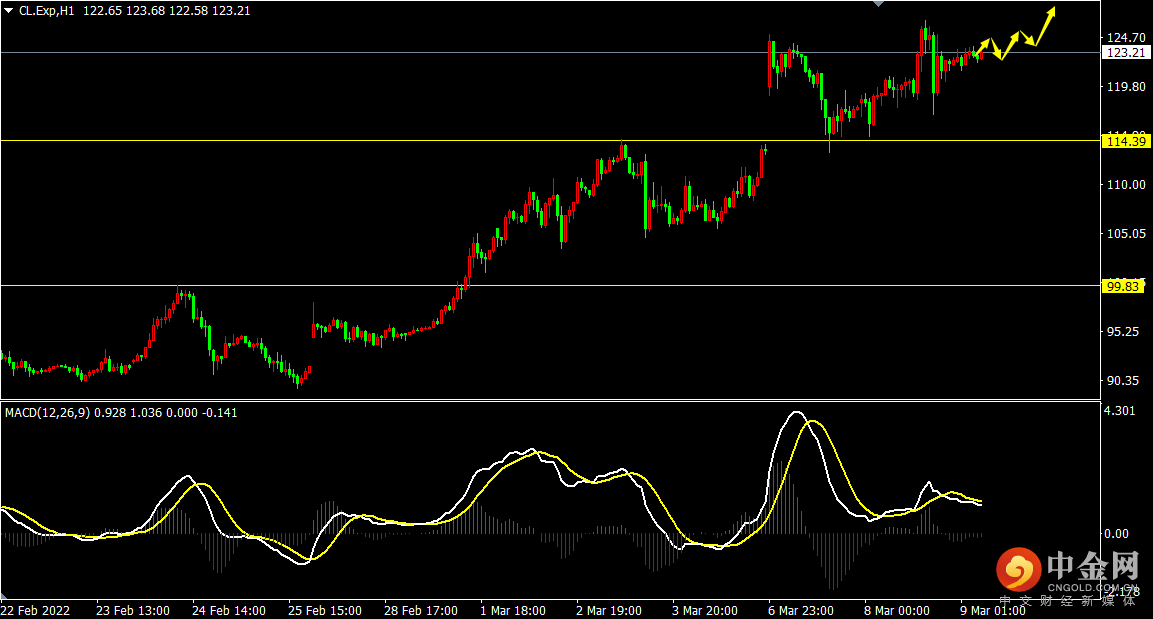Click the 110.00 price scale value
The width and height of the screenshot is (1153, 619).
click(1126, 185)
